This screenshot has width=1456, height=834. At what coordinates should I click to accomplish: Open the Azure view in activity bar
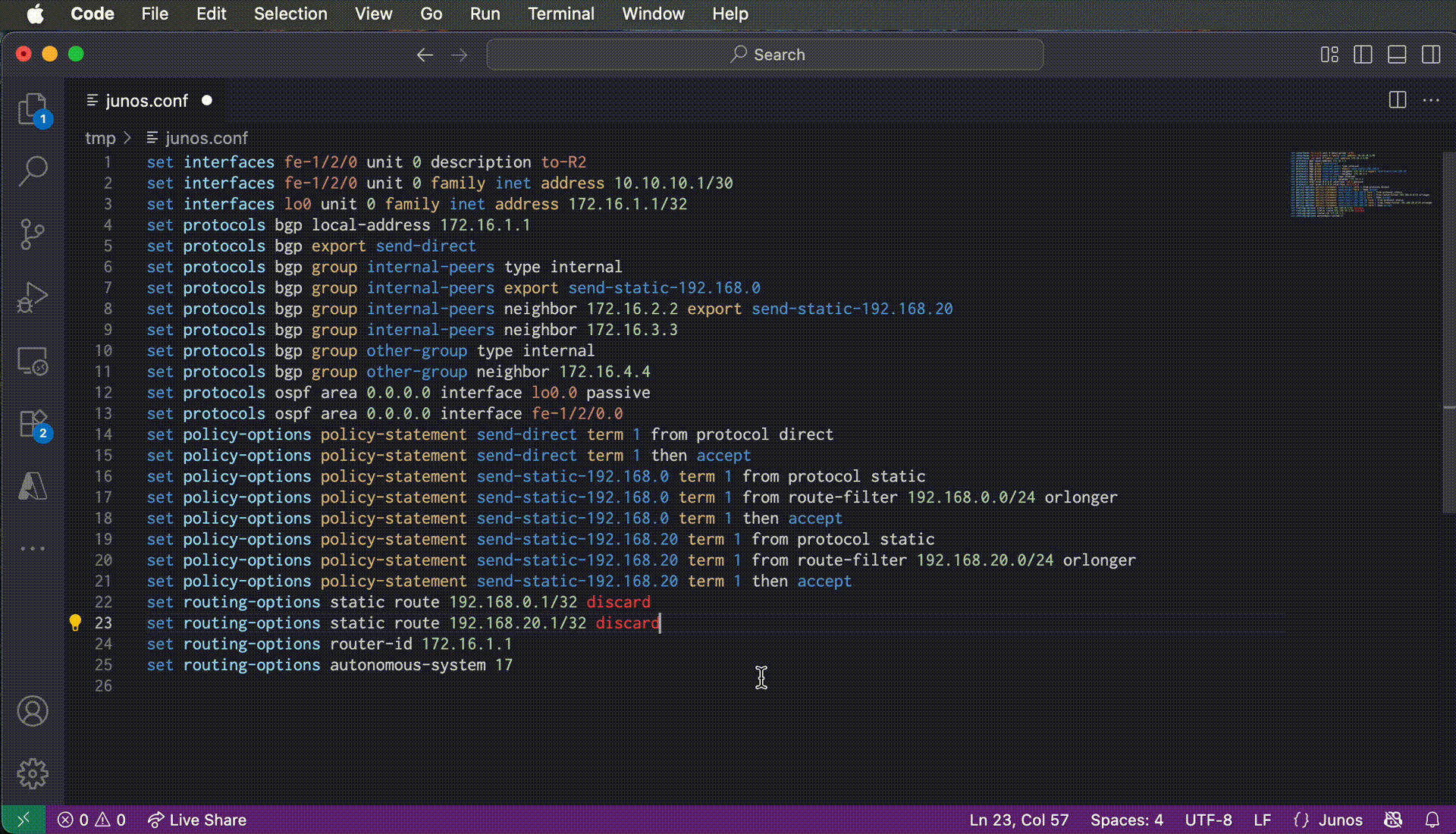click(x=33, y=486)
